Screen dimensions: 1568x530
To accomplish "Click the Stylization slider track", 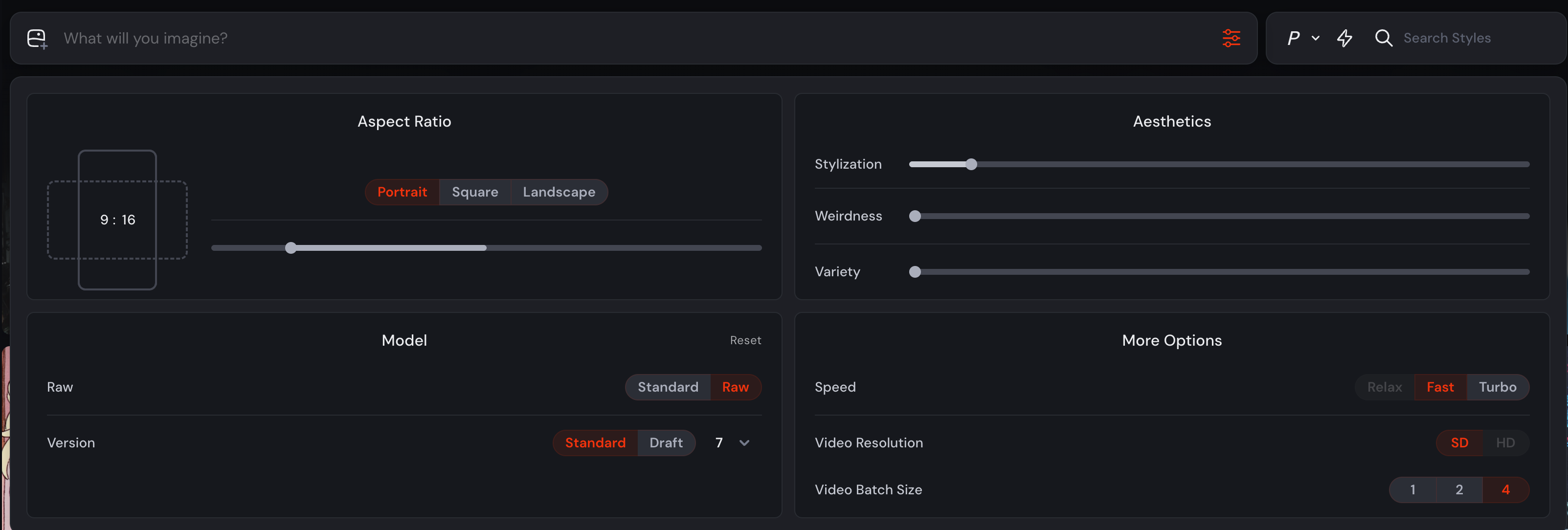I will click(x=1217, y=164).
